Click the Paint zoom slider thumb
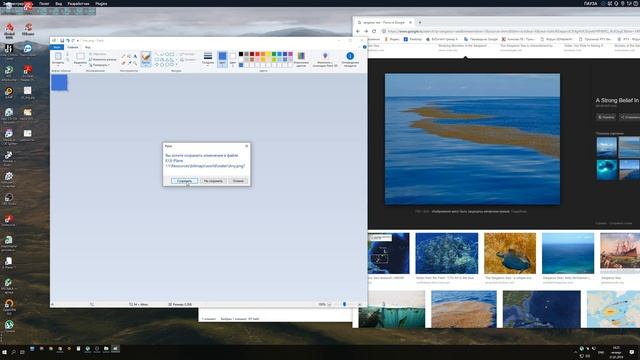This screenshot has height=360, width=640. click(x=344, y=304)
